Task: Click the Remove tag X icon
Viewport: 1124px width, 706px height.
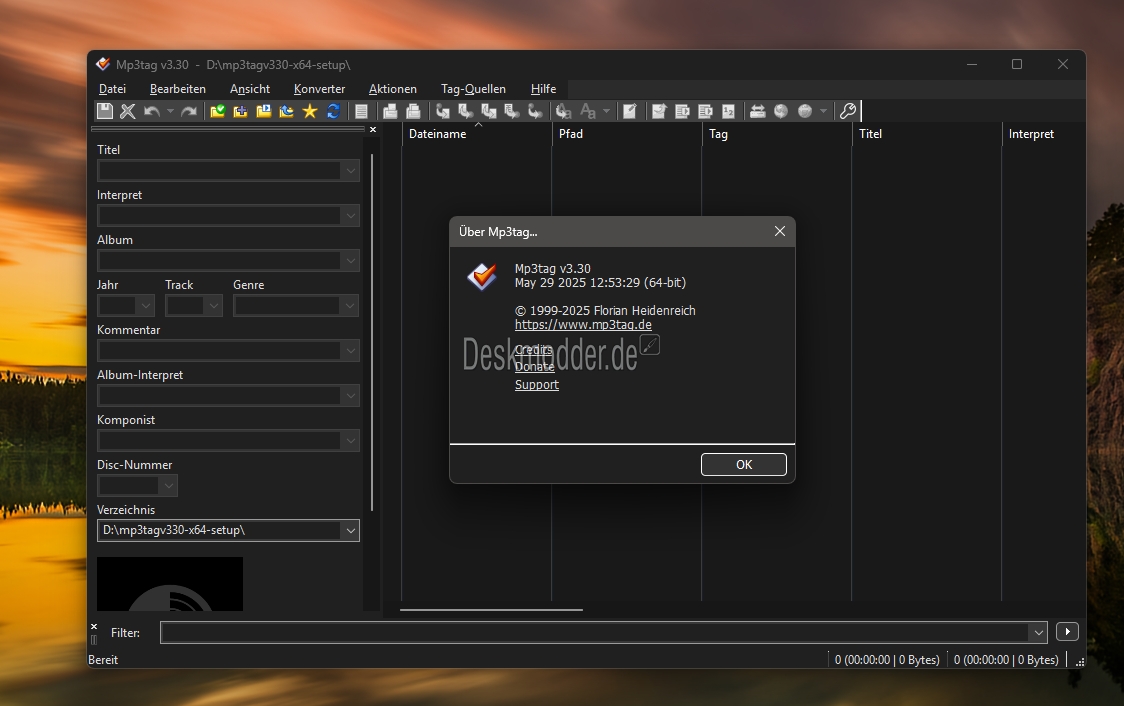Action: [x=128, y=111]
